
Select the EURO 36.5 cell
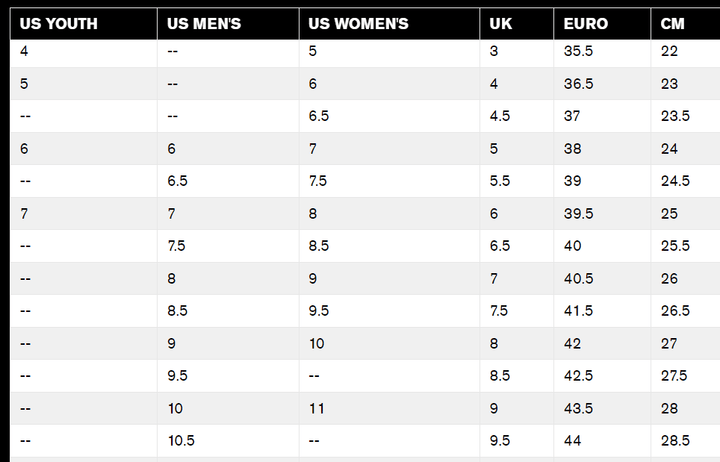click(578, 84)
